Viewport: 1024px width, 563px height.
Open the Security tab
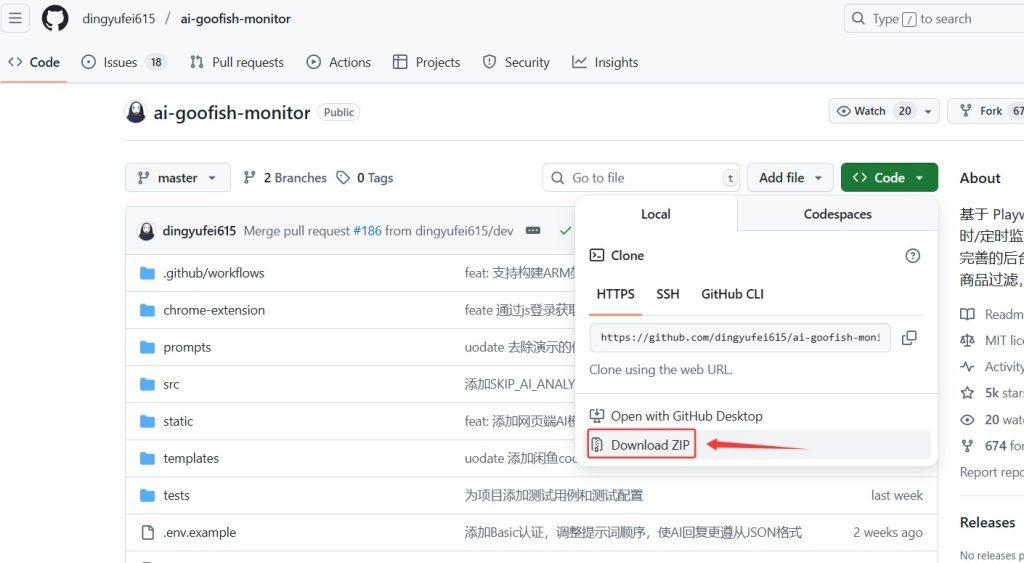(516, 62)
